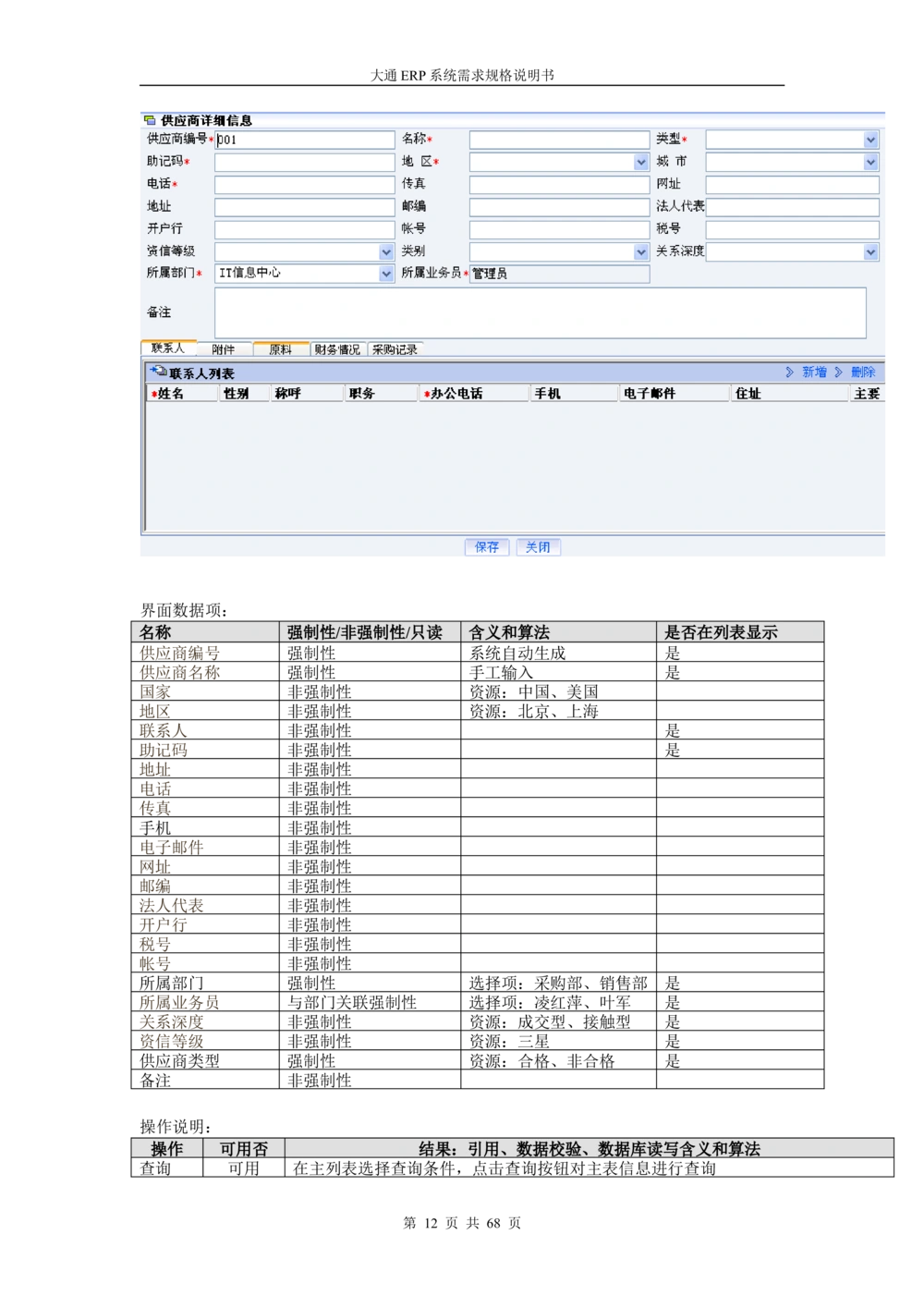Switch to the 附件 tab
Viewport: 924px width, 1308px height.
(225, 349)
